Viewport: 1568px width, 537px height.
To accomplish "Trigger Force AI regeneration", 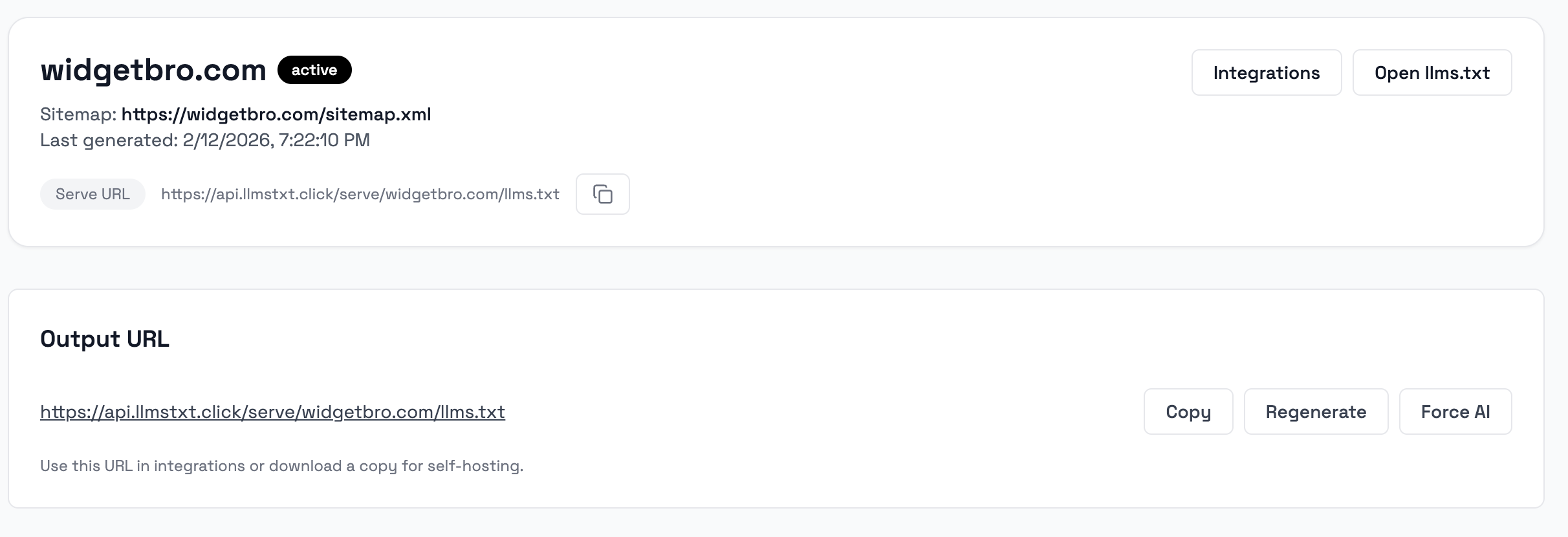I will click(x=1455, y=411).
